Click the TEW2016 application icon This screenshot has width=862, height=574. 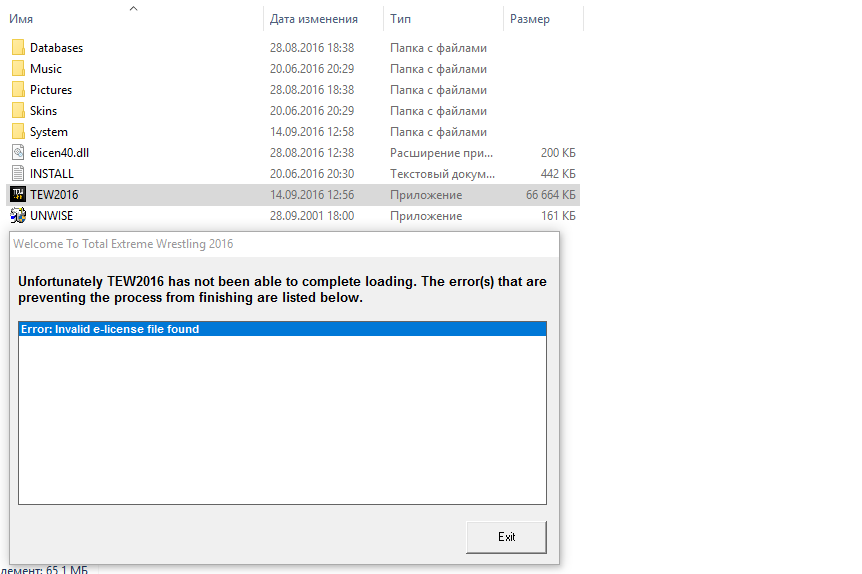pos(18,195)
